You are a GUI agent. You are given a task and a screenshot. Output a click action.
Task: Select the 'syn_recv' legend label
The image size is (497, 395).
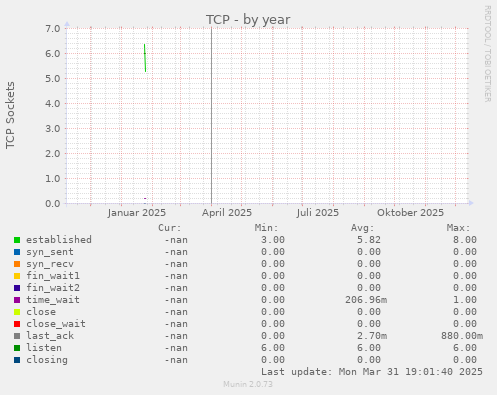[50, 264]
